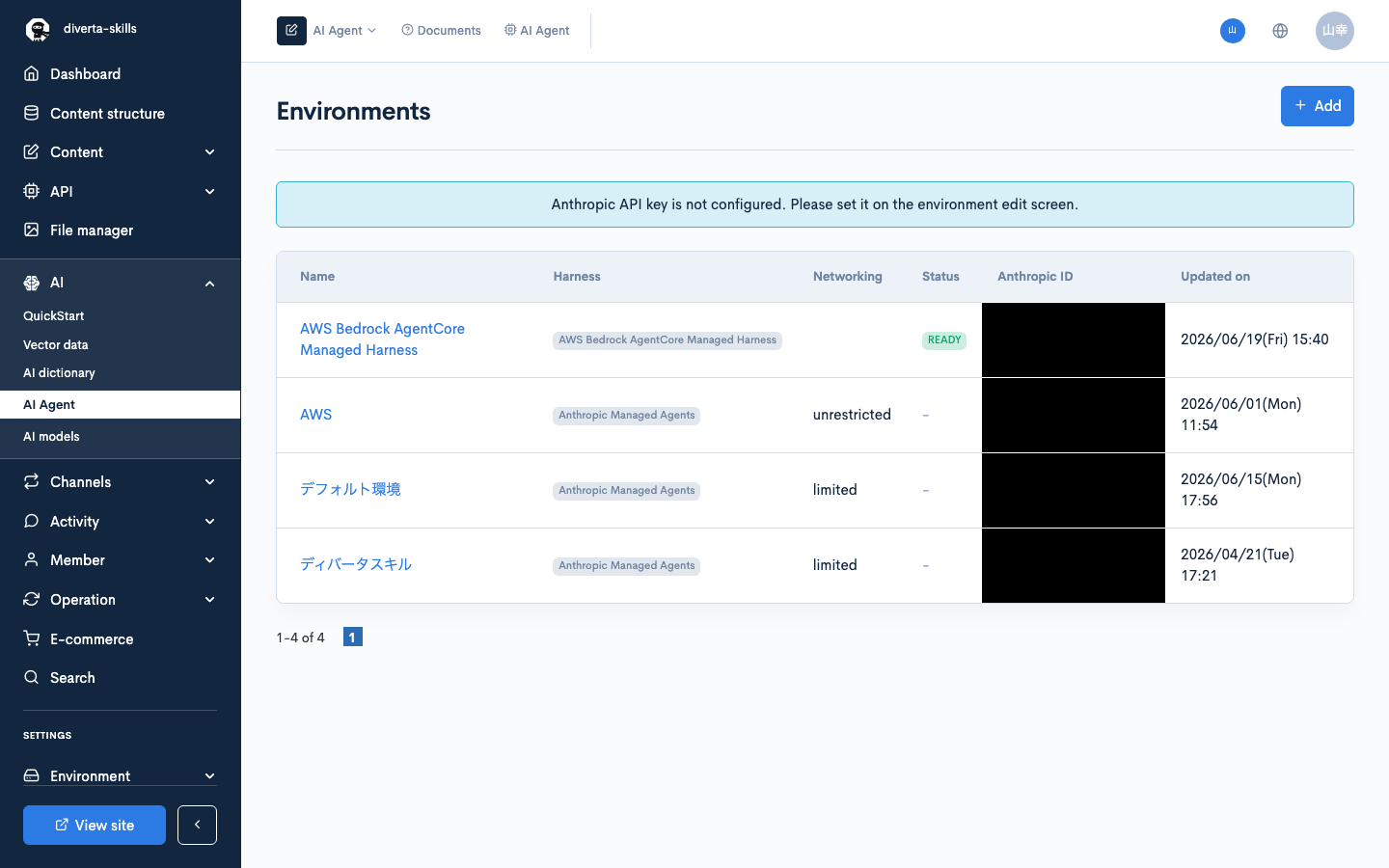
Task: Click the Status column header
Action: pyautogui.click(x=940, y=276)
